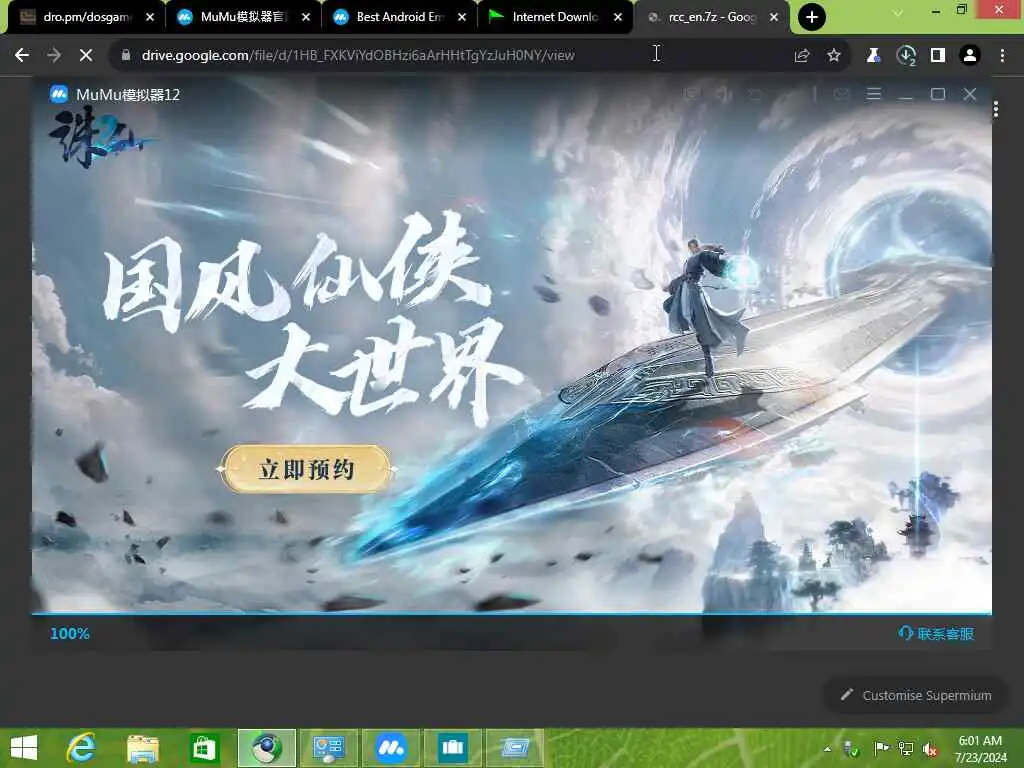Screen dimensions: 1024x768
Task: Stop loading the page with X button
Action: [86, 56]
